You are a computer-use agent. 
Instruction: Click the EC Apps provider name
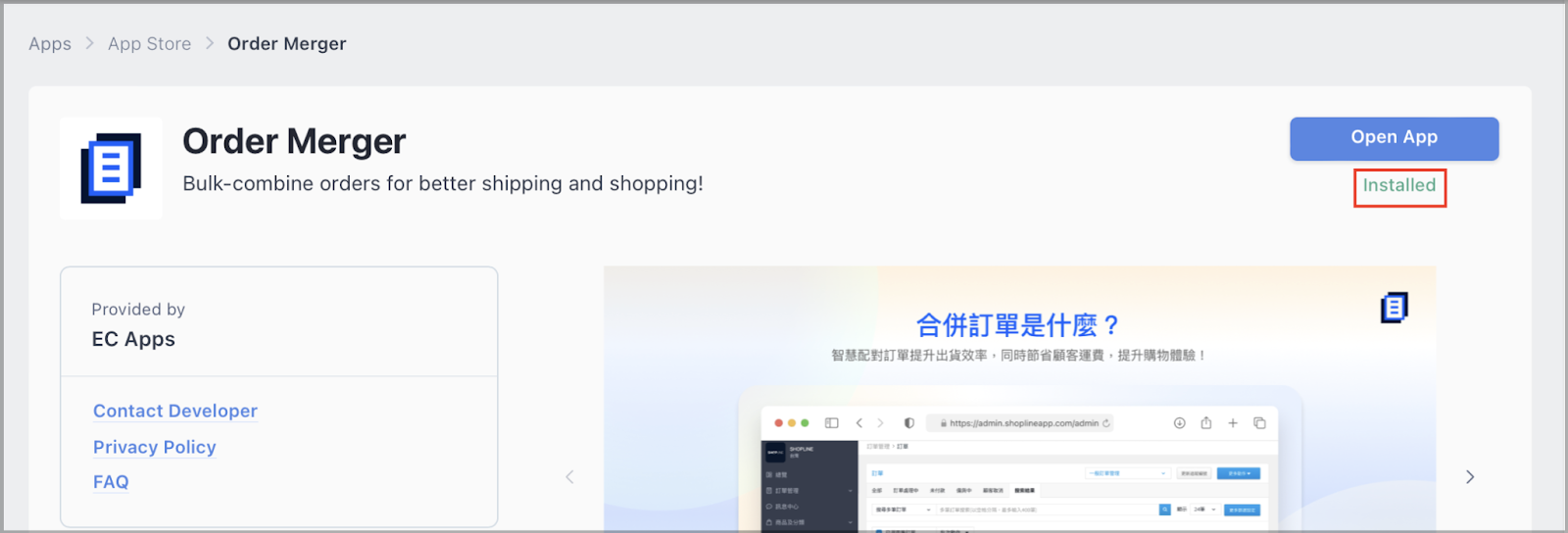tap(133, 340)
